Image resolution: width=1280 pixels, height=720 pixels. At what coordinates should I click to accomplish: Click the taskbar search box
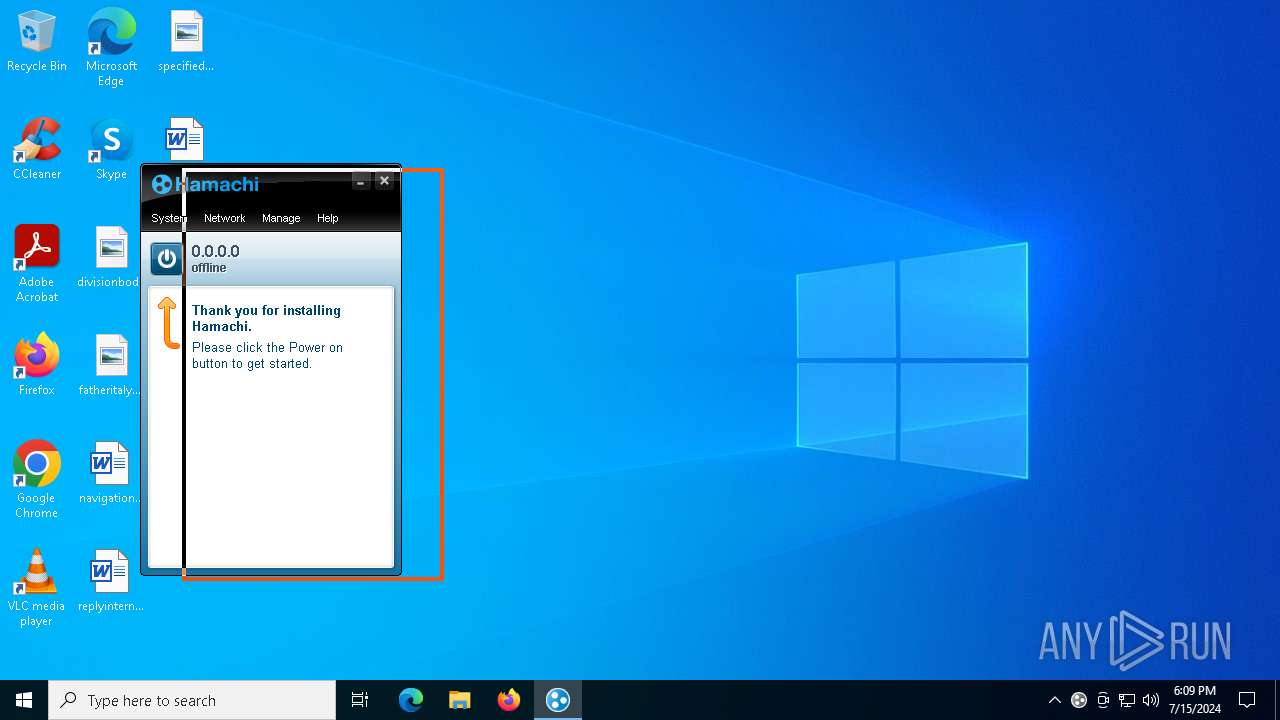[192, 700]
